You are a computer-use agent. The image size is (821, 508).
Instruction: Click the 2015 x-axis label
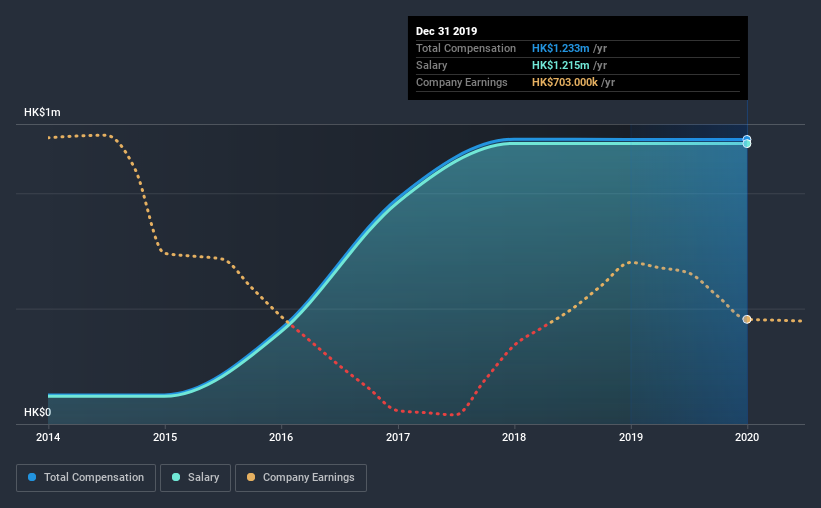click(165, 437)
